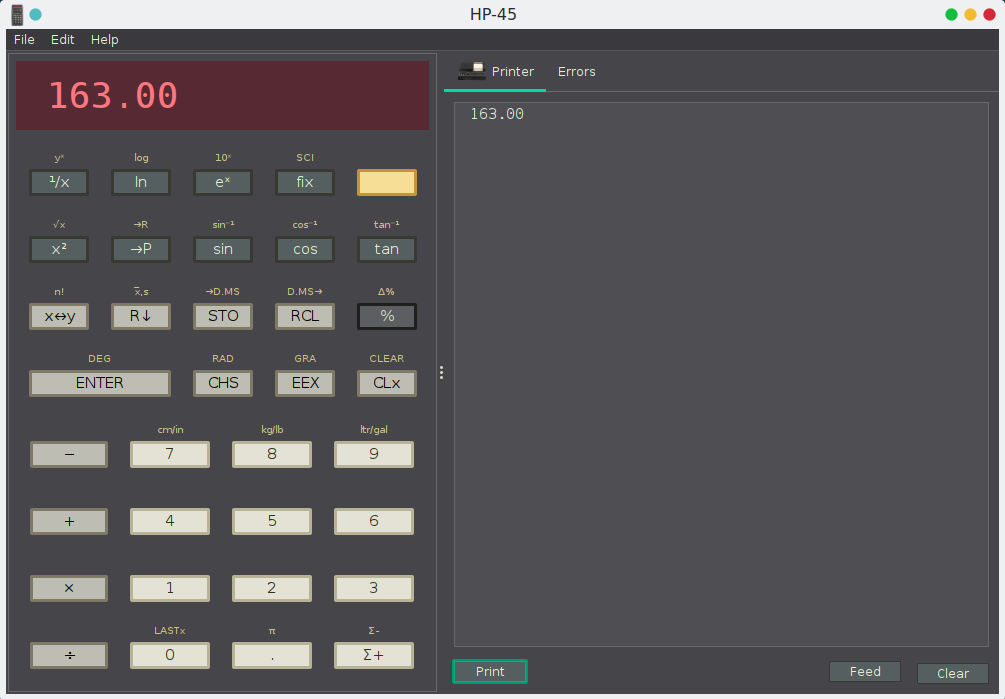Click digit 8 key
Screen dimensions: 1005x699
coord(272,454)
